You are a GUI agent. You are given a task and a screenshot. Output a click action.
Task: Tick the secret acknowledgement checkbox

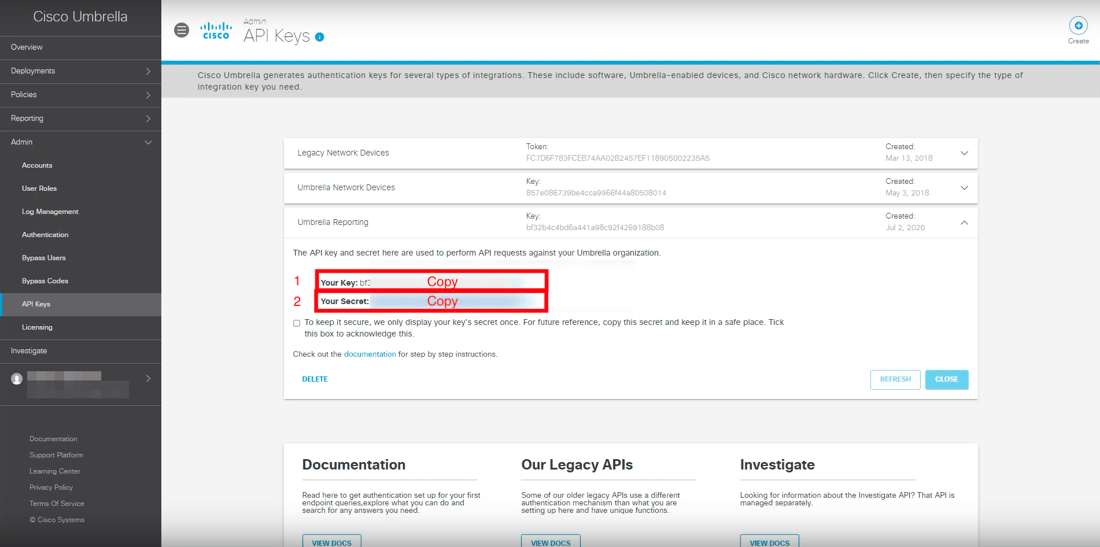[297, 323]
